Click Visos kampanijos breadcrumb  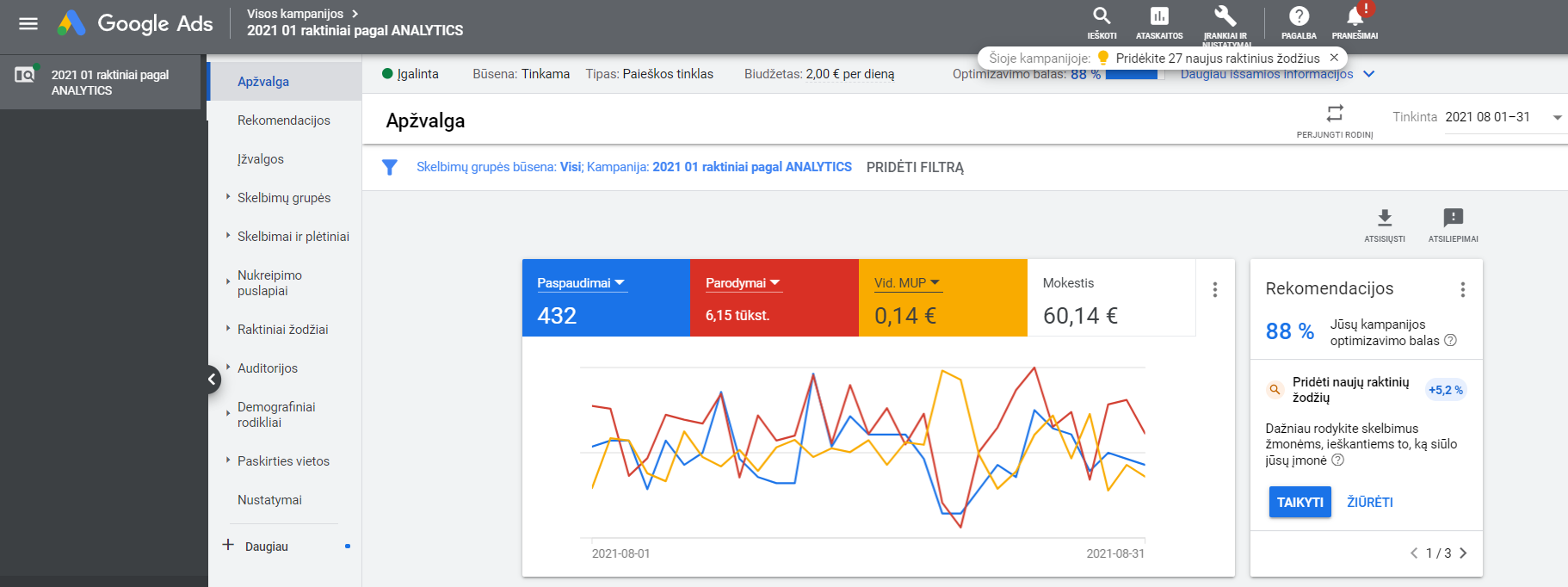coord(295,14)
